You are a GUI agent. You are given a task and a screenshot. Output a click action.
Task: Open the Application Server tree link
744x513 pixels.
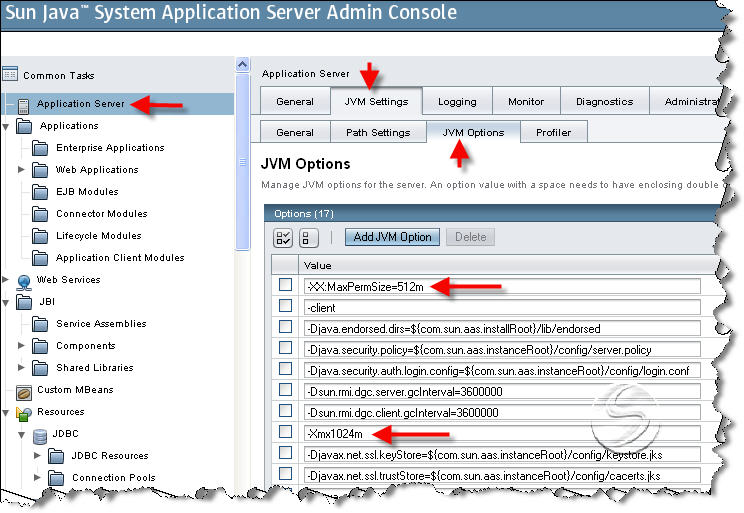81,103
